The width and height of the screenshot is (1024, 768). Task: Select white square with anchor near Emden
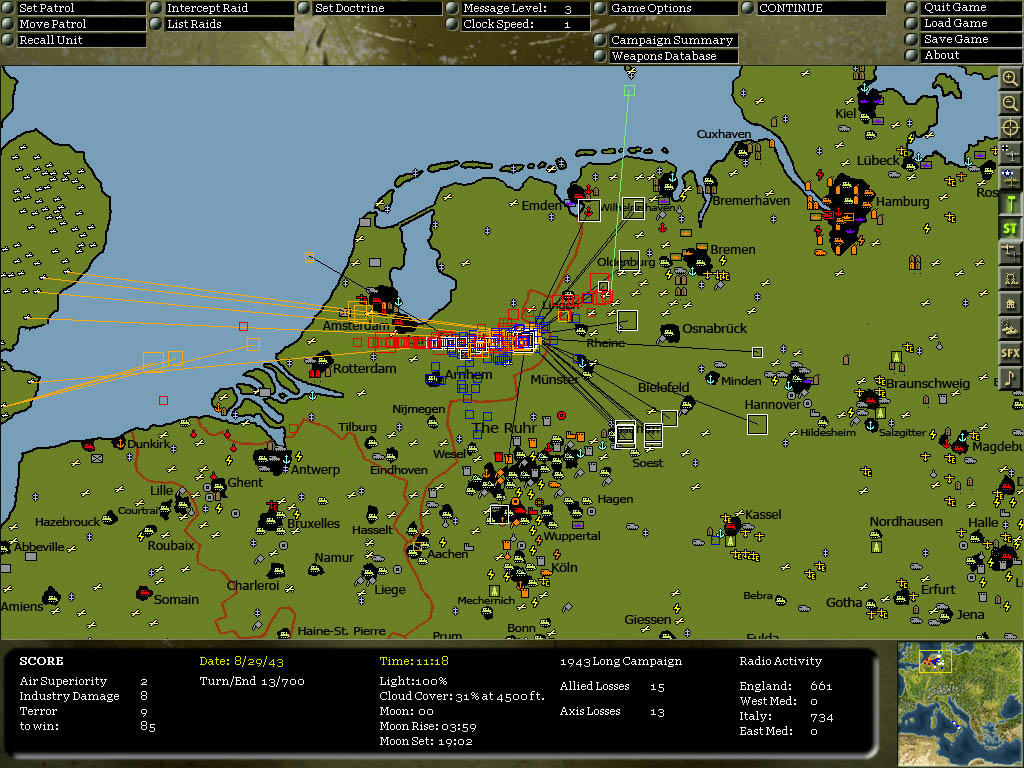click(x=589, y=211)
